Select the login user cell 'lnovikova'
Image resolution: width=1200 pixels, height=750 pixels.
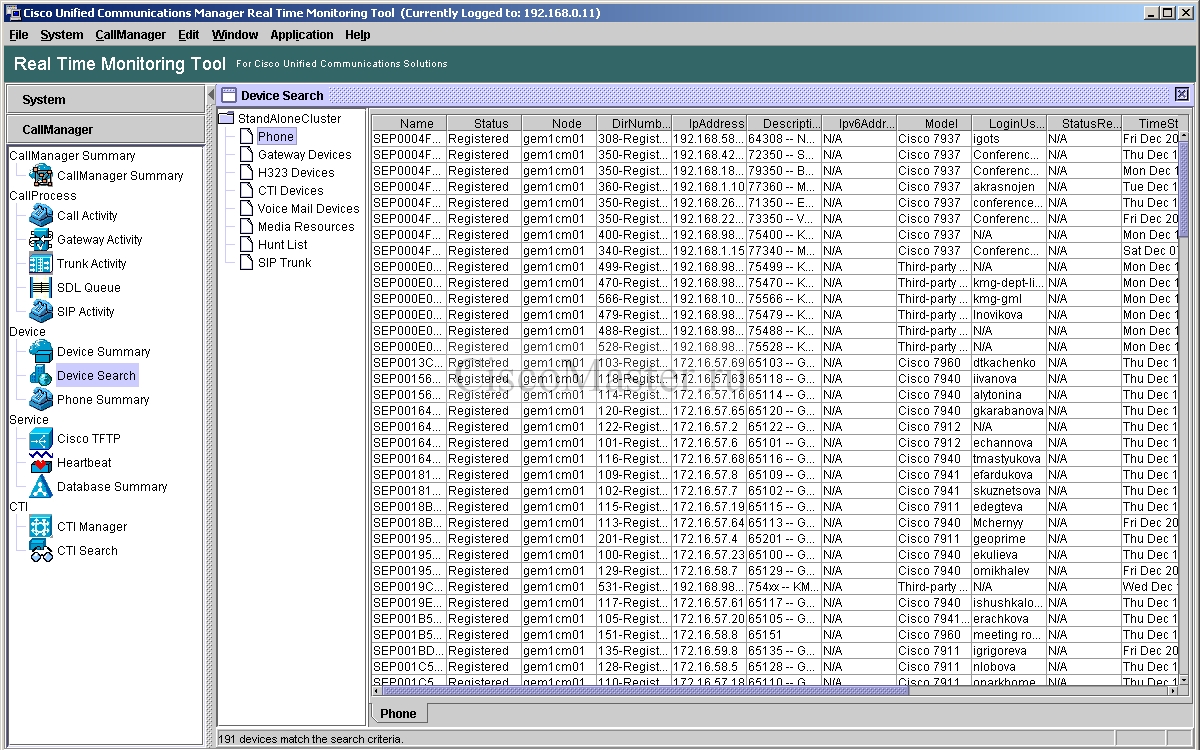click(x=1009, y=315)
